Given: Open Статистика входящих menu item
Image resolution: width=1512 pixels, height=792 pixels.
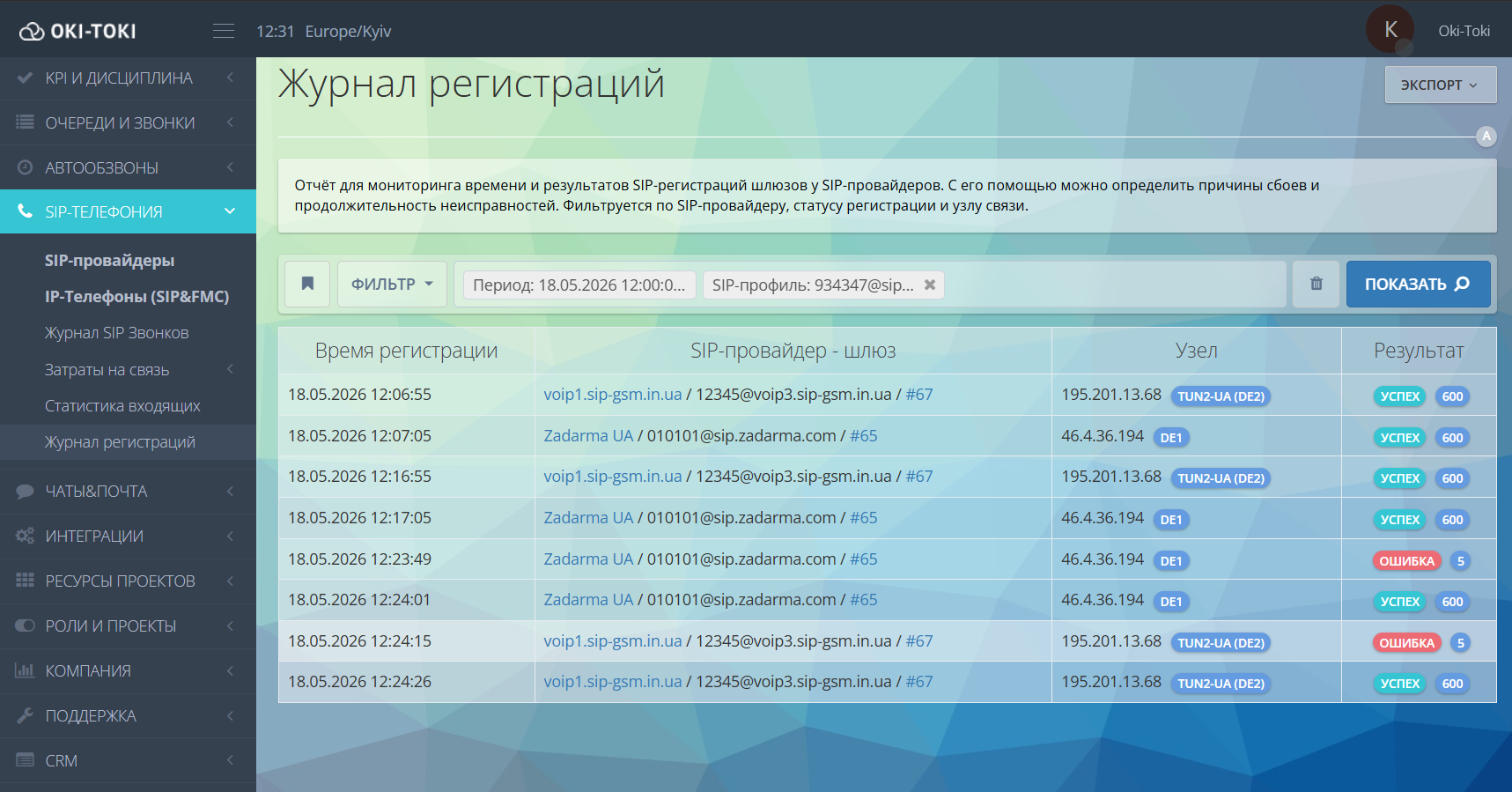Looking at the screenshot, I should pos(122,406).
